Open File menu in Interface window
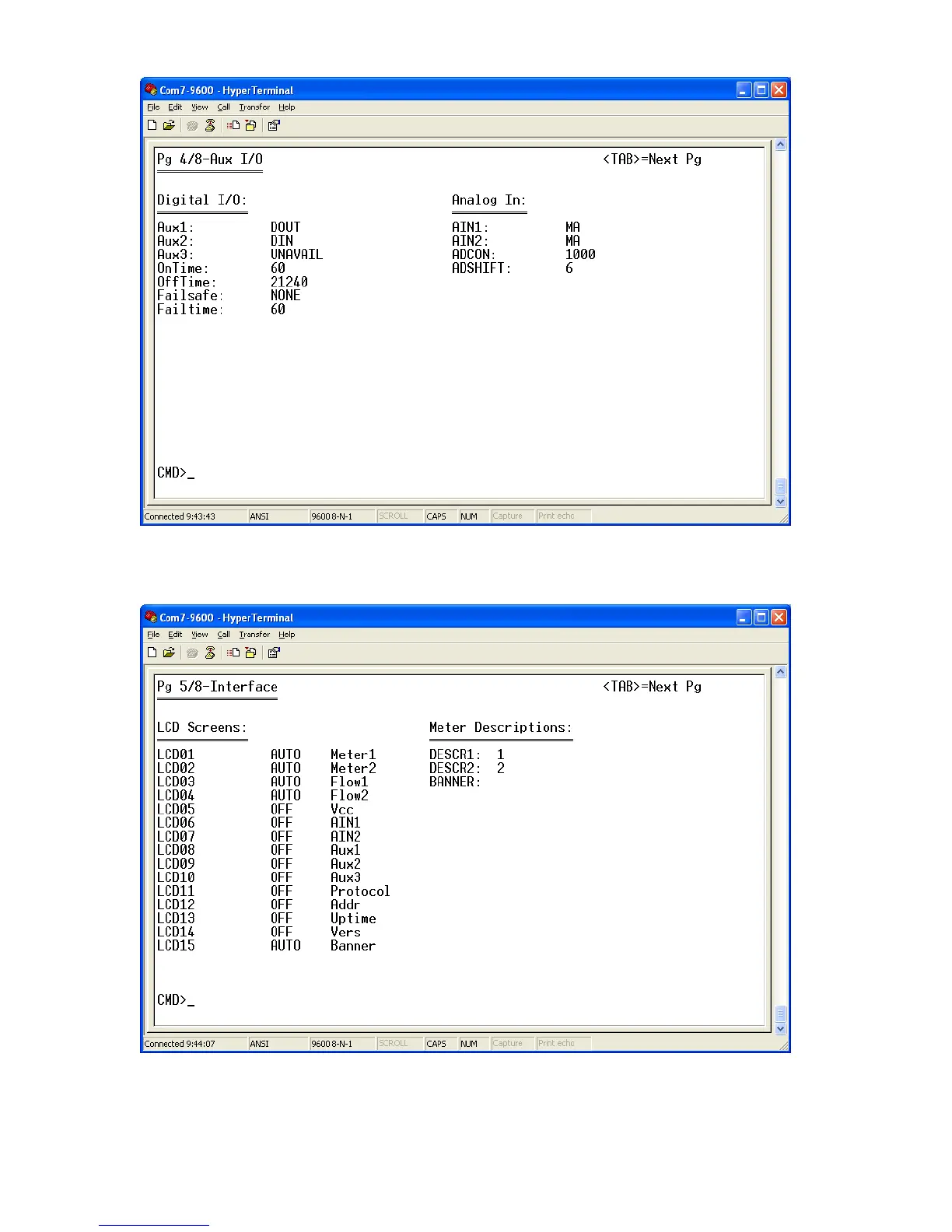952x1232 pixels. coord(153,635)
